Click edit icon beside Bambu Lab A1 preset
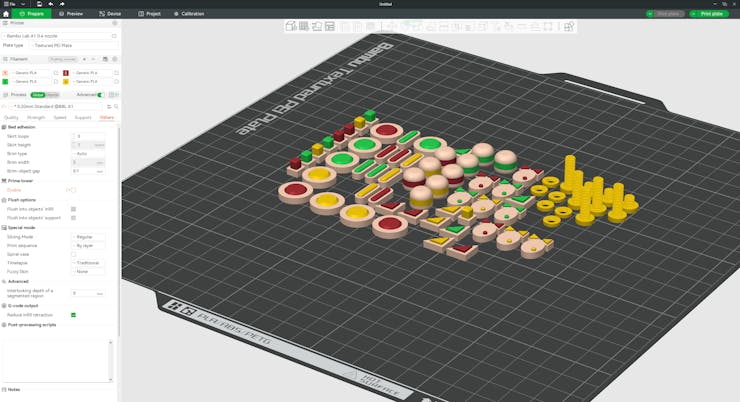This screenshot has height=402, width=740. point(114,36)
